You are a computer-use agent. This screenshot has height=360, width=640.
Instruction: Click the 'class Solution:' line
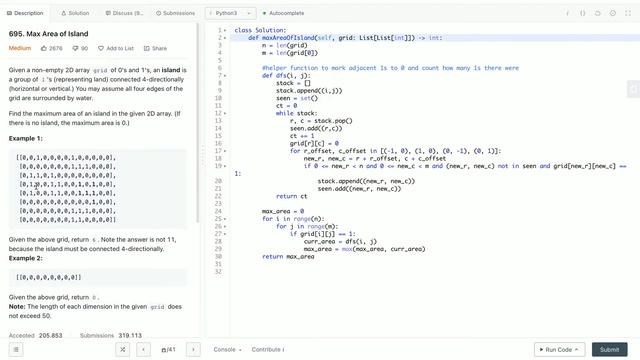pyautogui.click(x=260, y=30)
